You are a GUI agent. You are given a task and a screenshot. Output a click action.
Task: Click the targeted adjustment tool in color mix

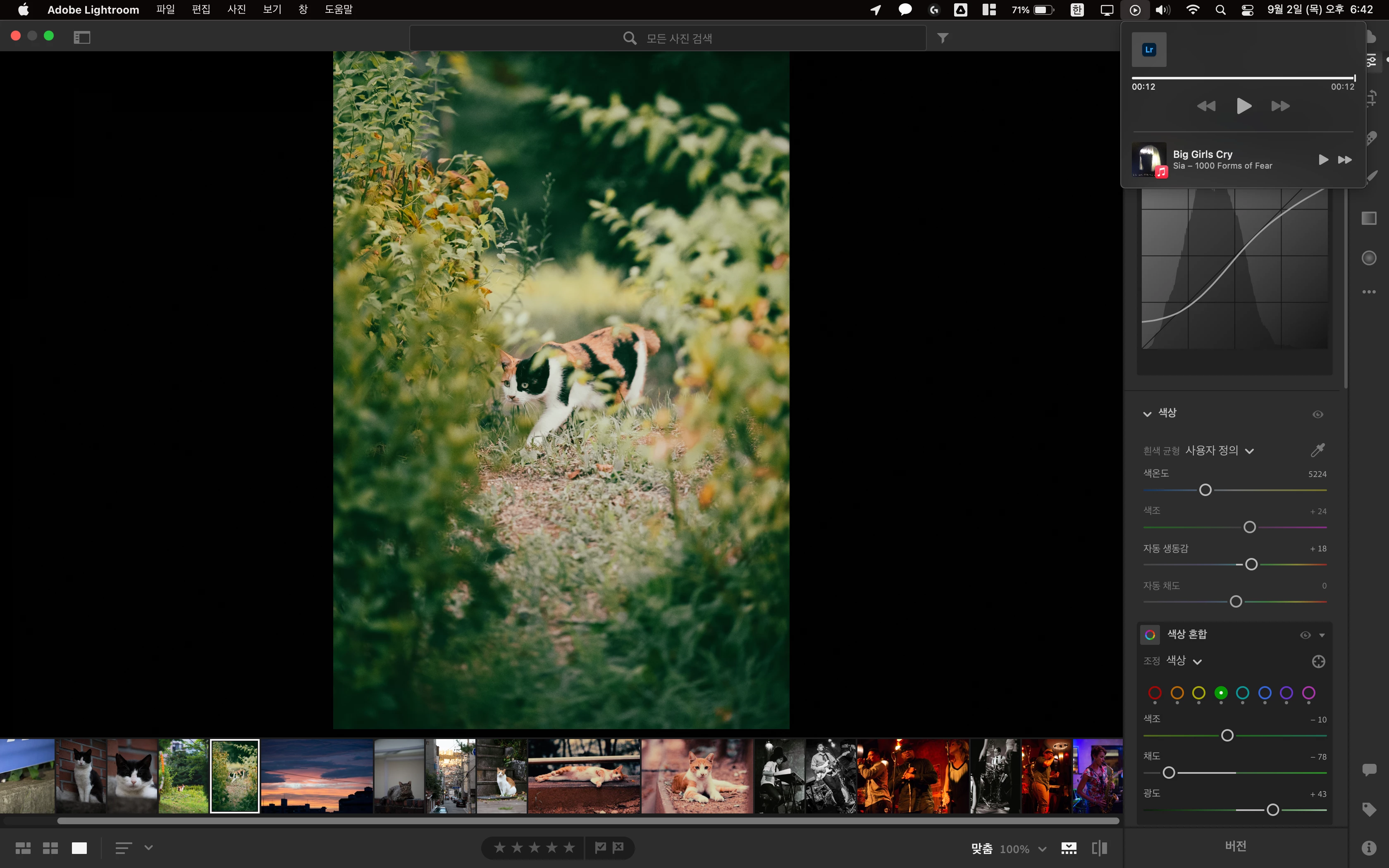coord(1318,661)
